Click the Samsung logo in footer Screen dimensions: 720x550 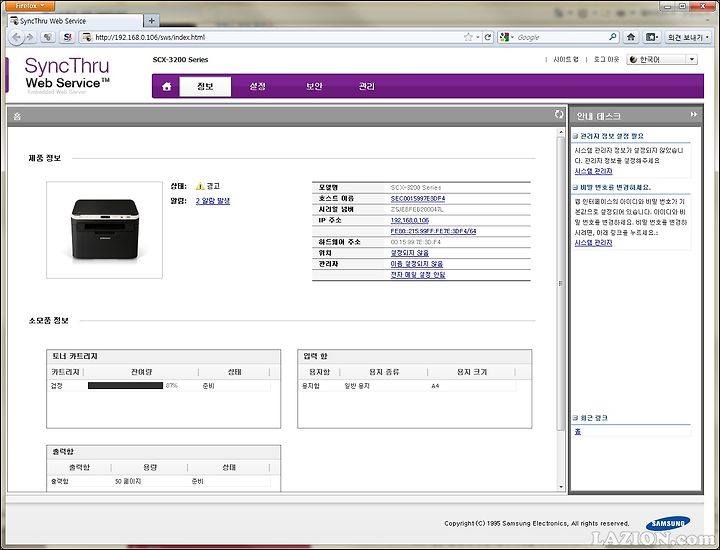click(x=668, y=524)
